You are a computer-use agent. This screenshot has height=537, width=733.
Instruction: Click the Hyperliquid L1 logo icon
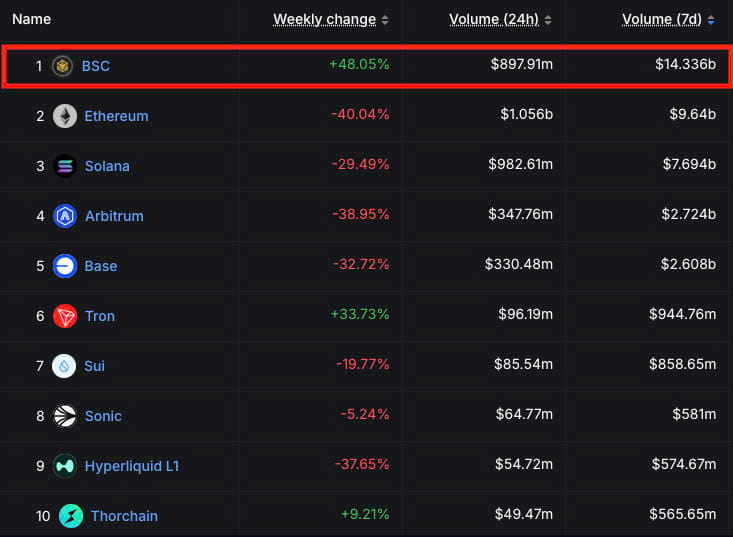click(x=65, y=466)
